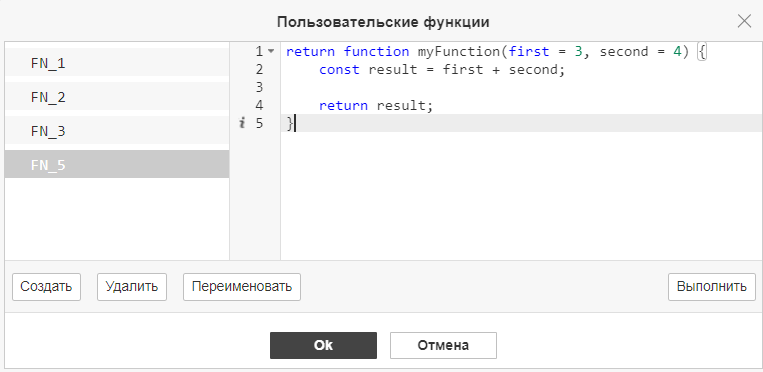Collapse code fold arrow on line 1
This screenshot has width=763, height=372.
pyautogui.click(x=271, y=51)
